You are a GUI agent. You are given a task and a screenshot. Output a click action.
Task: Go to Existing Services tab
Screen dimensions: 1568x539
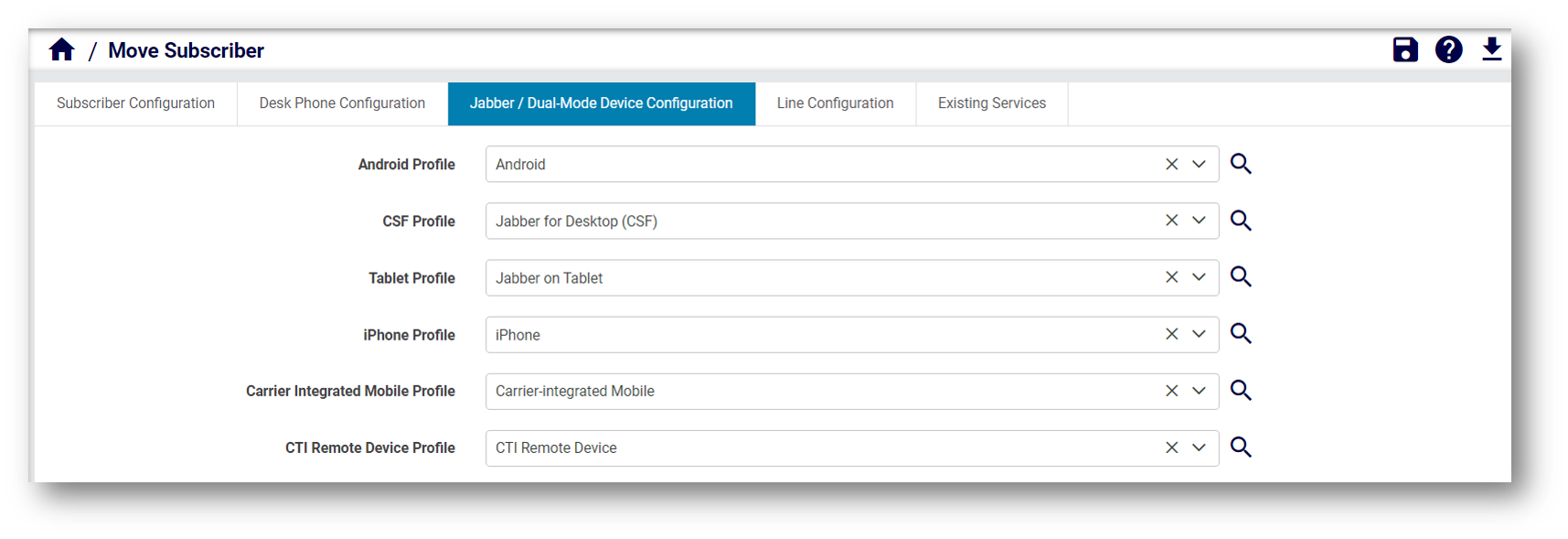[991, 103]
